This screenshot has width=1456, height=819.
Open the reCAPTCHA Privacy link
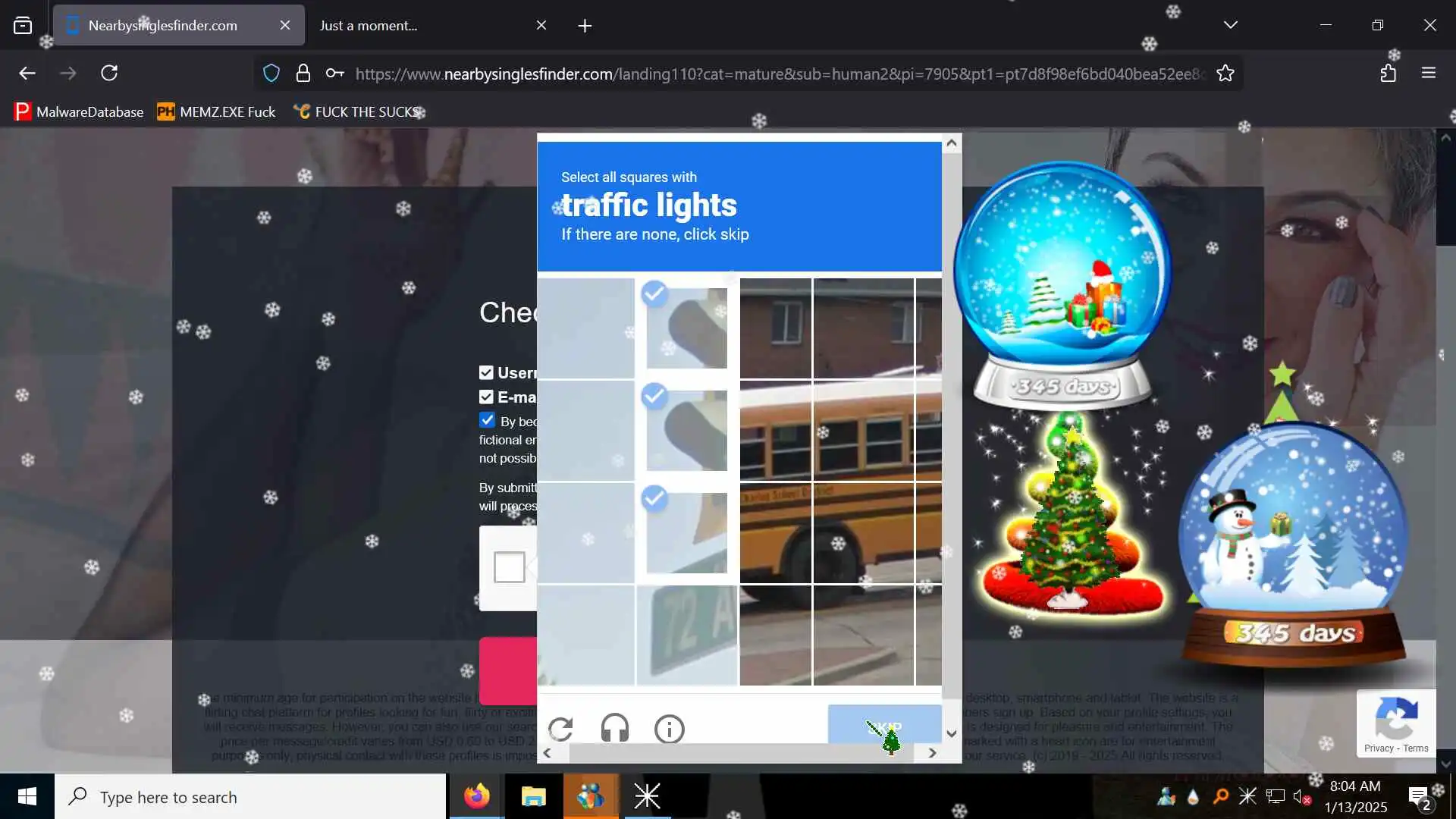tap(1378, 748)
